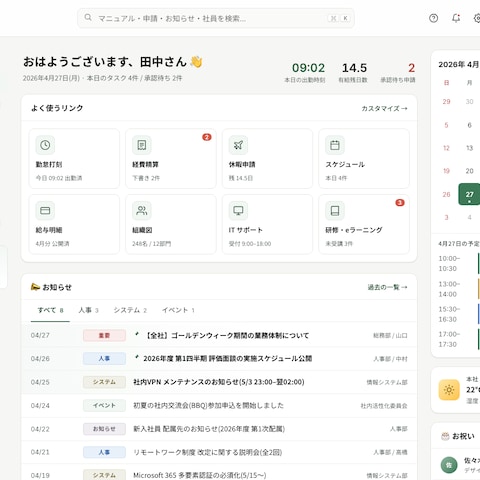
Task: Focus the マニュアル・申請 search field
Action: 216,18
